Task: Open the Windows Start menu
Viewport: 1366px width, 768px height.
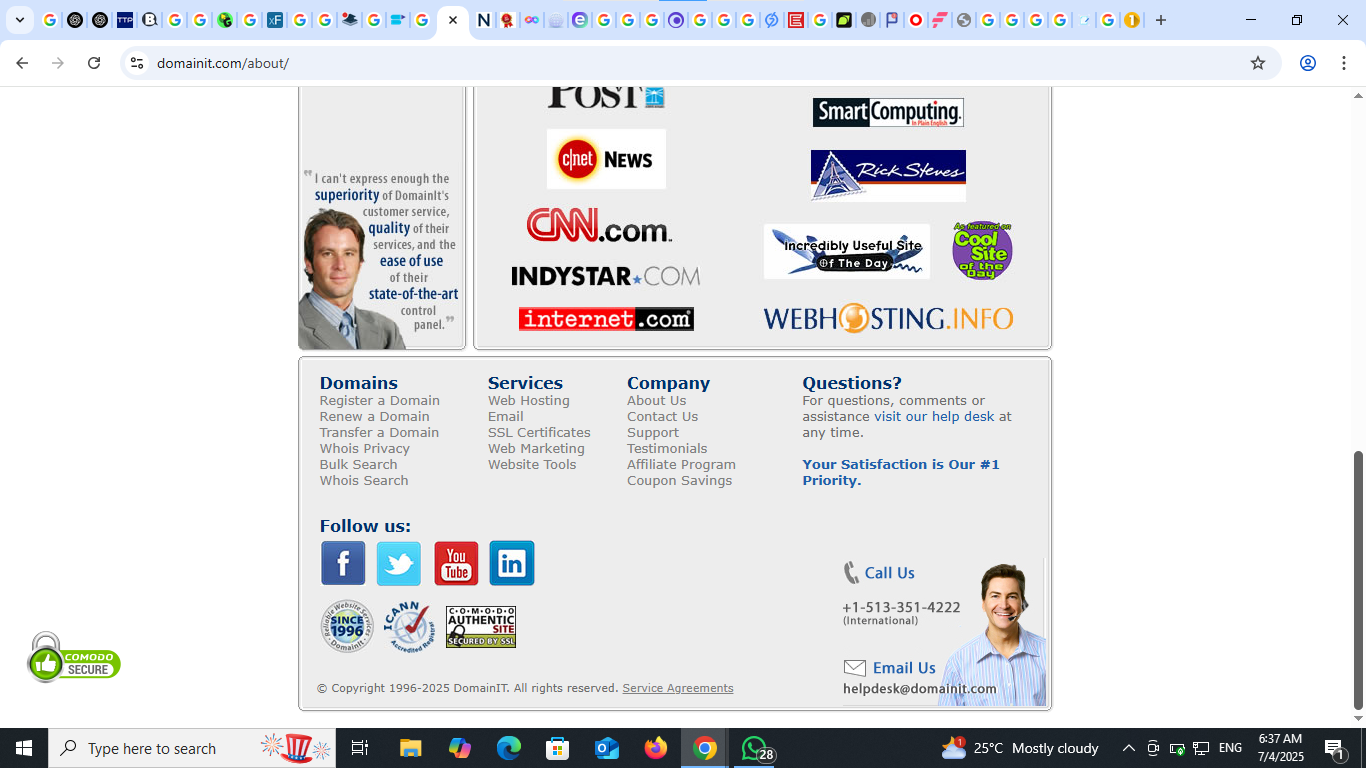Action: click(24, 748)
